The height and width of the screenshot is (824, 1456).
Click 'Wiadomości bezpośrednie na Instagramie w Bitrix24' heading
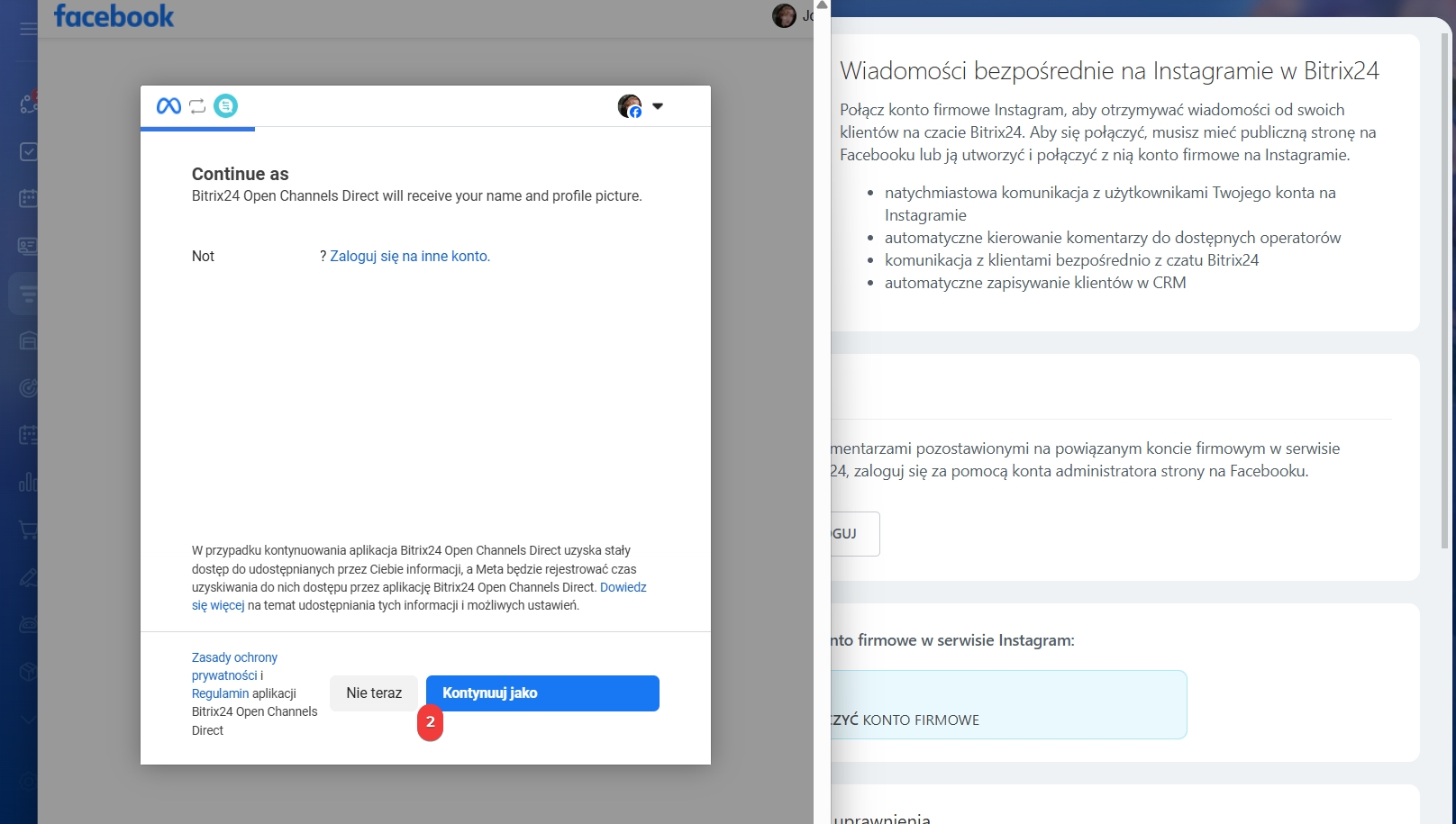pos(1109,71)
